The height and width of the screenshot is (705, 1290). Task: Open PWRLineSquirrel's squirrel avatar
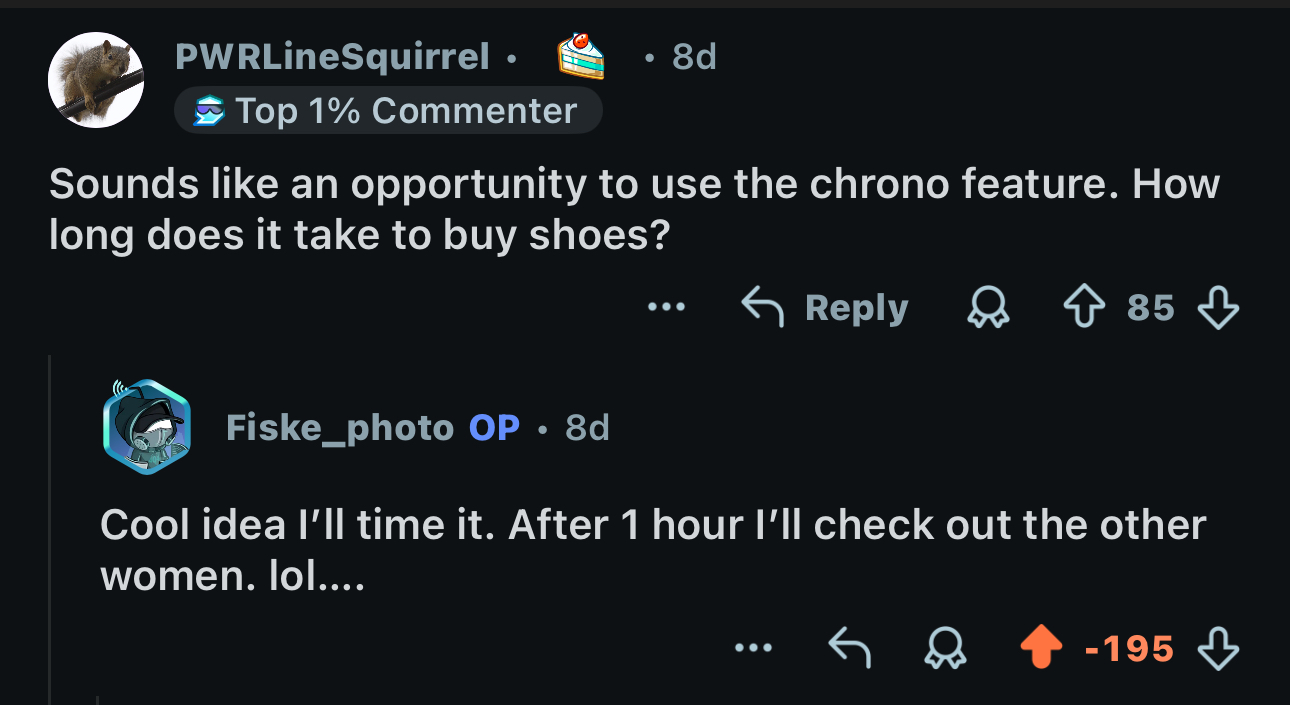[x=96, y=80]
